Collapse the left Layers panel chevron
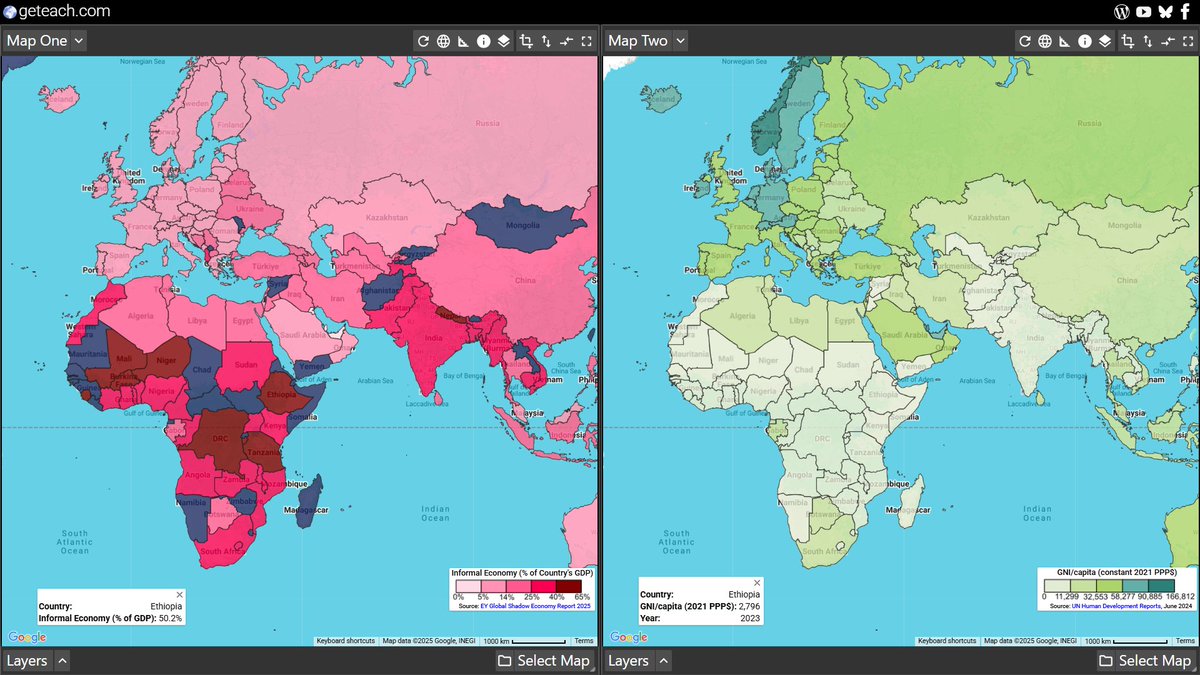The height and width of the screenshot is (675, 1200). [x=62, y=661]
